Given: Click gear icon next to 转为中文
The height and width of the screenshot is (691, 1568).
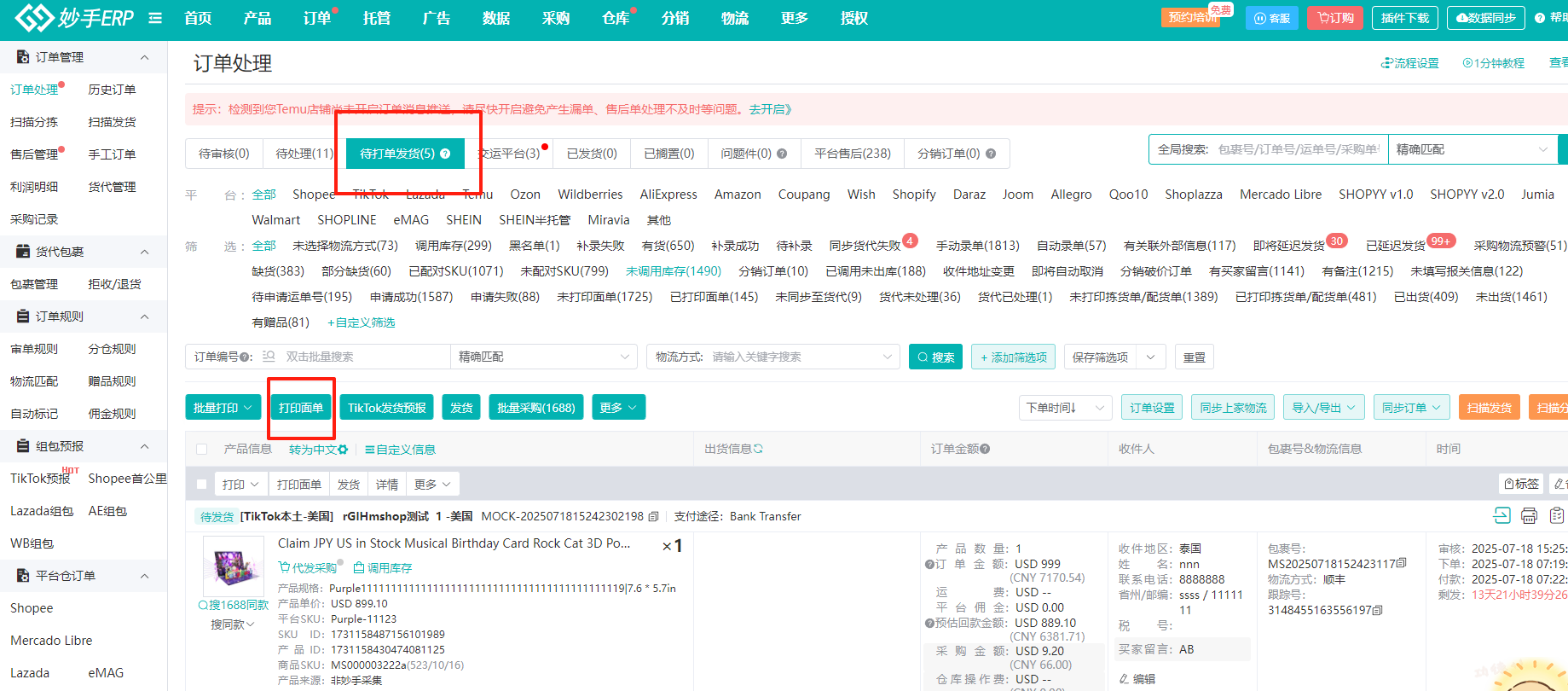Looking at the screenshot, I should [x=343, y=450].
